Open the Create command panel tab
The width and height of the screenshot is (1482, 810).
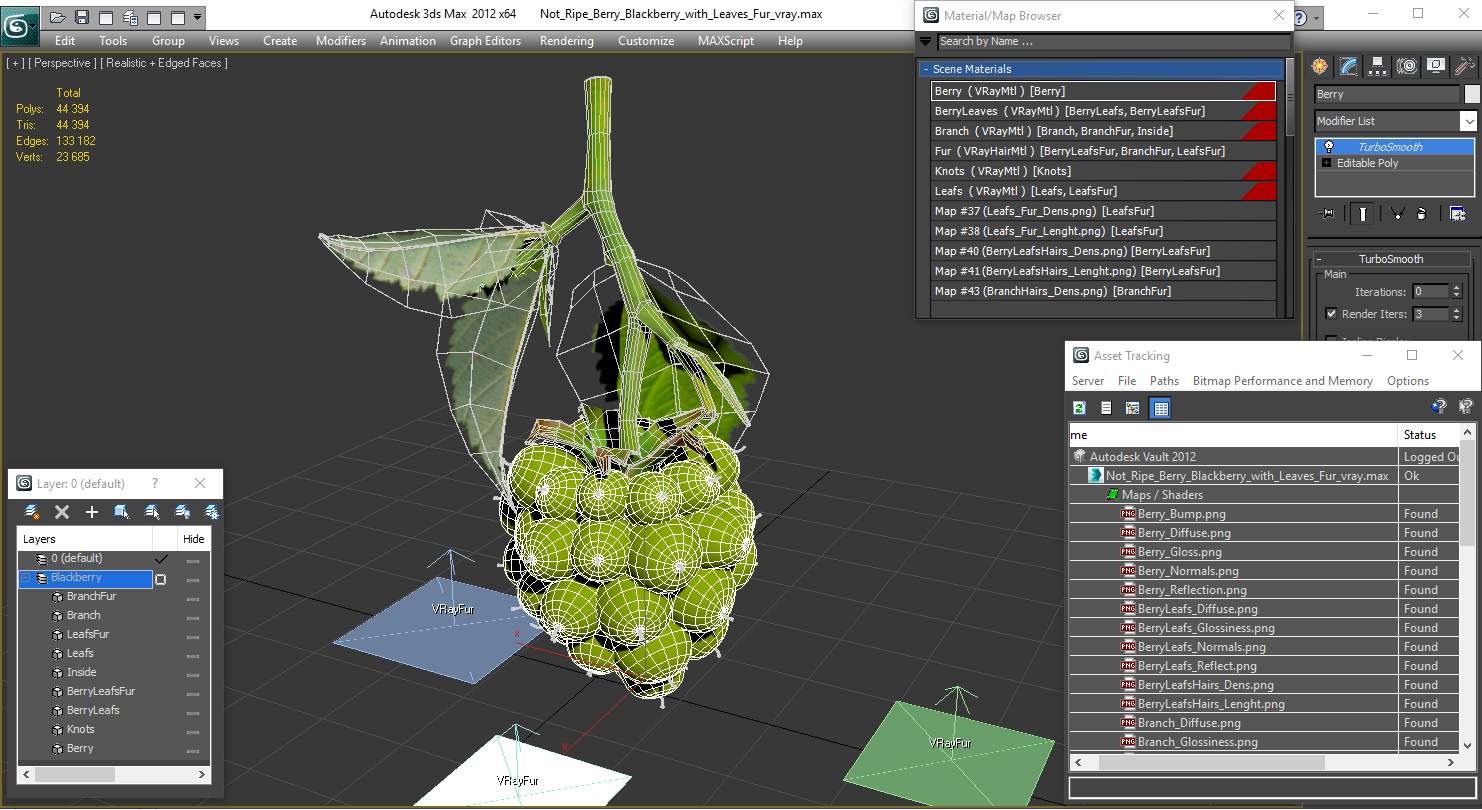pyautogui.click(x=1320, y=66)
